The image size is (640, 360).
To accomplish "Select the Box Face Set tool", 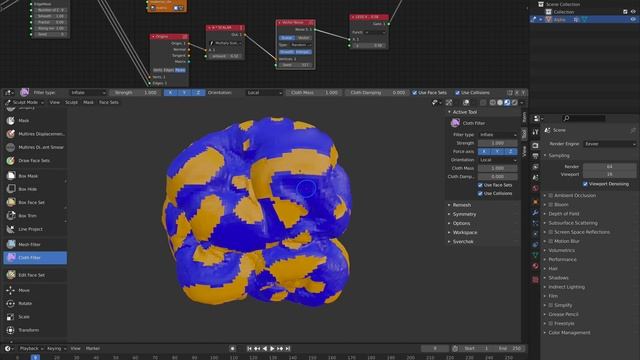I will pyautogui.click(x=35, y=202).
